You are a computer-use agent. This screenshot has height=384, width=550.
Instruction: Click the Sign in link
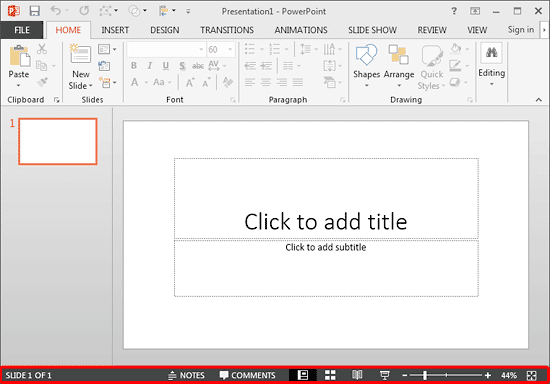(x=521, y=30)
